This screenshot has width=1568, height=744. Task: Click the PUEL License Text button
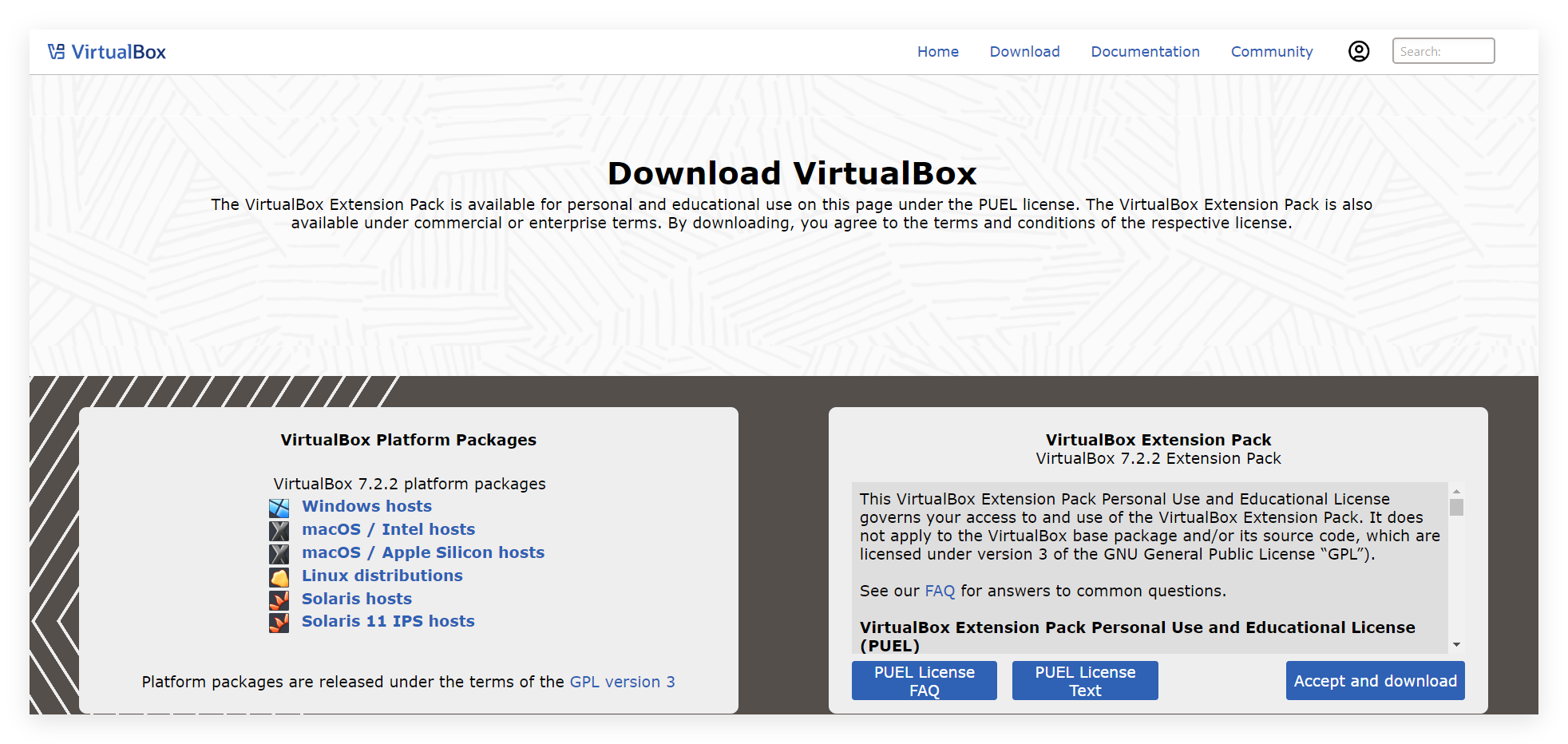(1085, 681)
